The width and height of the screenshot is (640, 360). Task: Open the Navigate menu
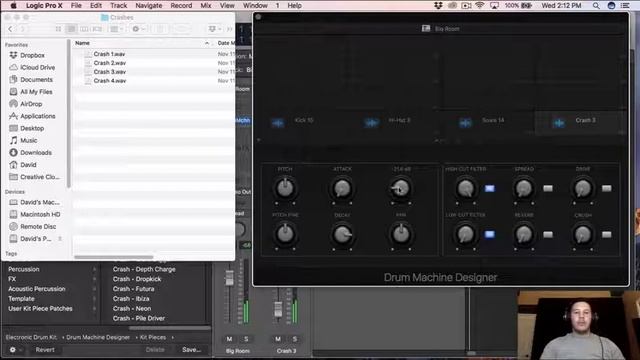(149, 6)
